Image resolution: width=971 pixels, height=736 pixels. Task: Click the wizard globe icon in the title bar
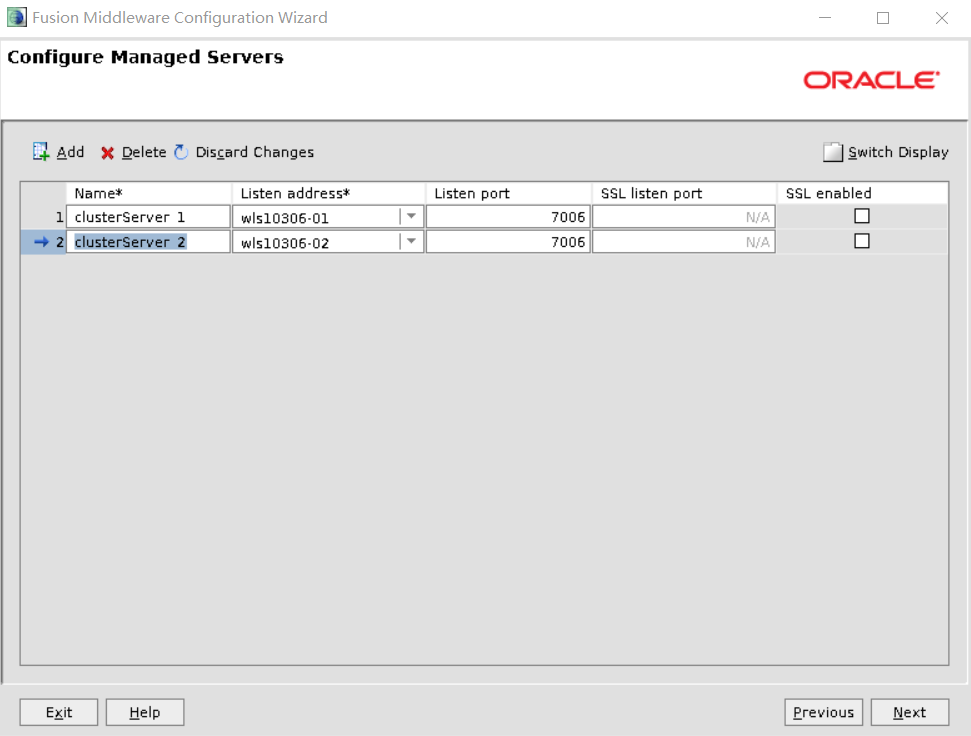pos(16,17)
